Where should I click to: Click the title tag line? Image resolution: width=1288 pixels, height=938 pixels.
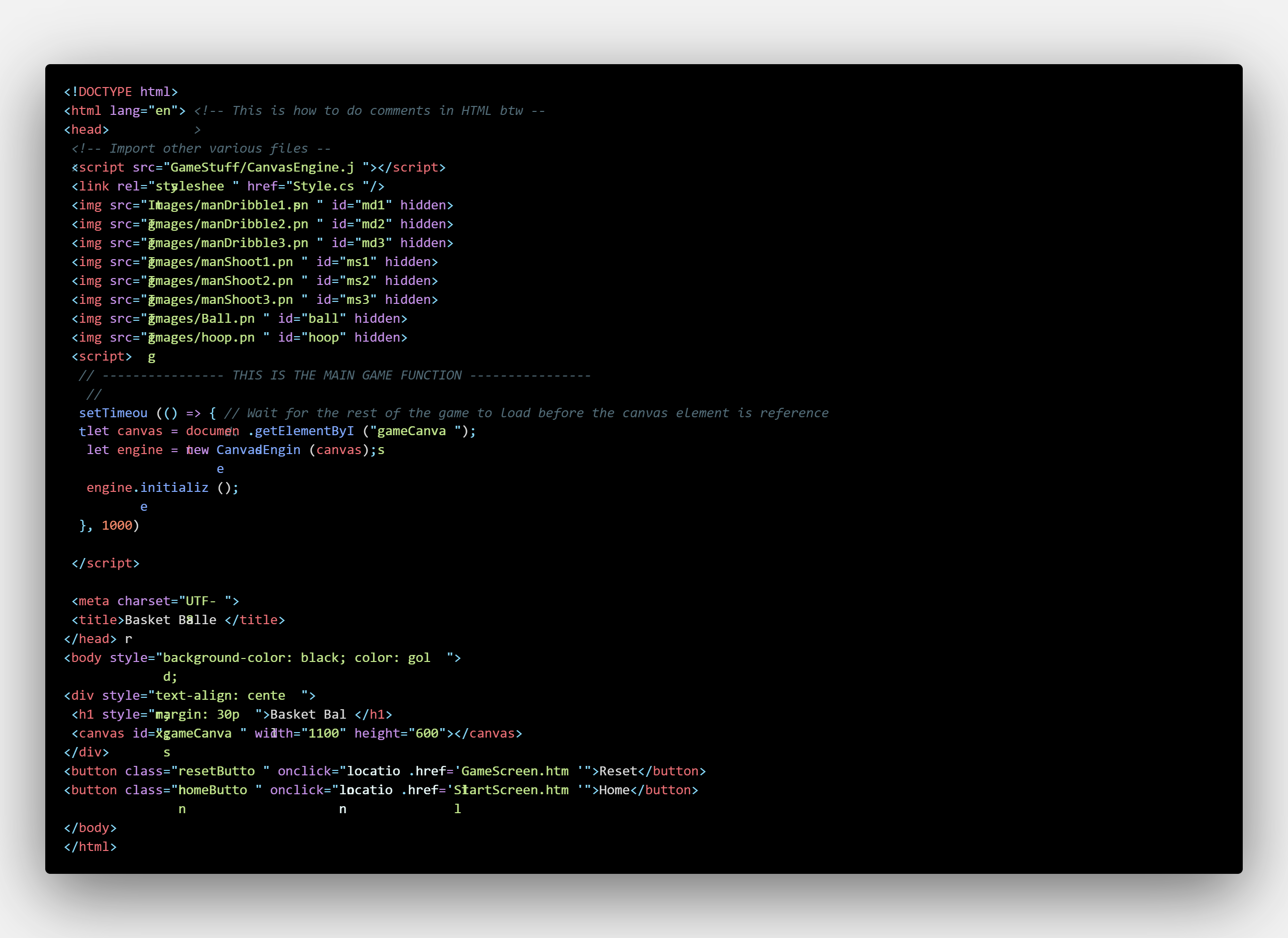click(x=178, y=620)
